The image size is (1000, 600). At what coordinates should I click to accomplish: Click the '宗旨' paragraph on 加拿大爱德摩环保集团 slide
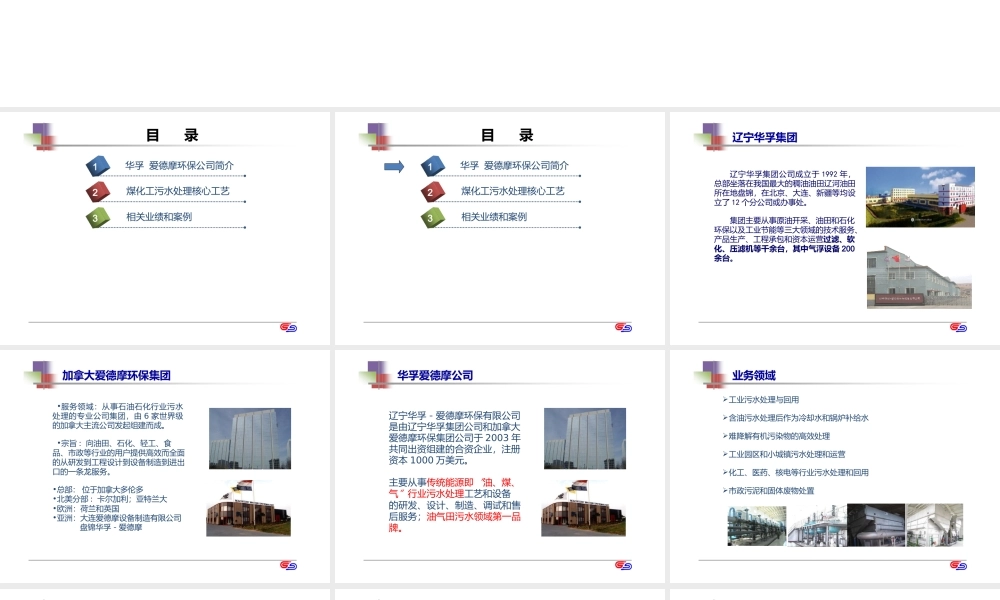118,457
